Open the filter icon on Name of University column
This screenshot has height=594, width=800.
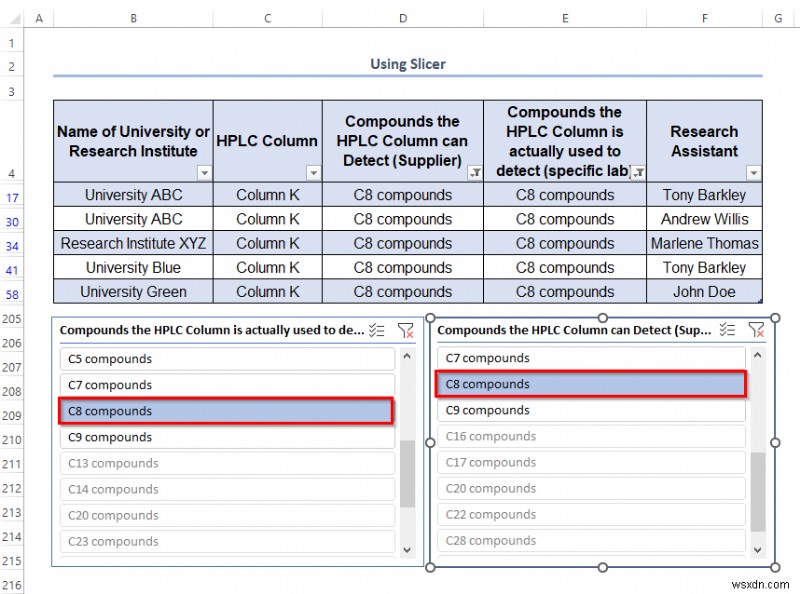pyautogui.click(x=205, y=172)
